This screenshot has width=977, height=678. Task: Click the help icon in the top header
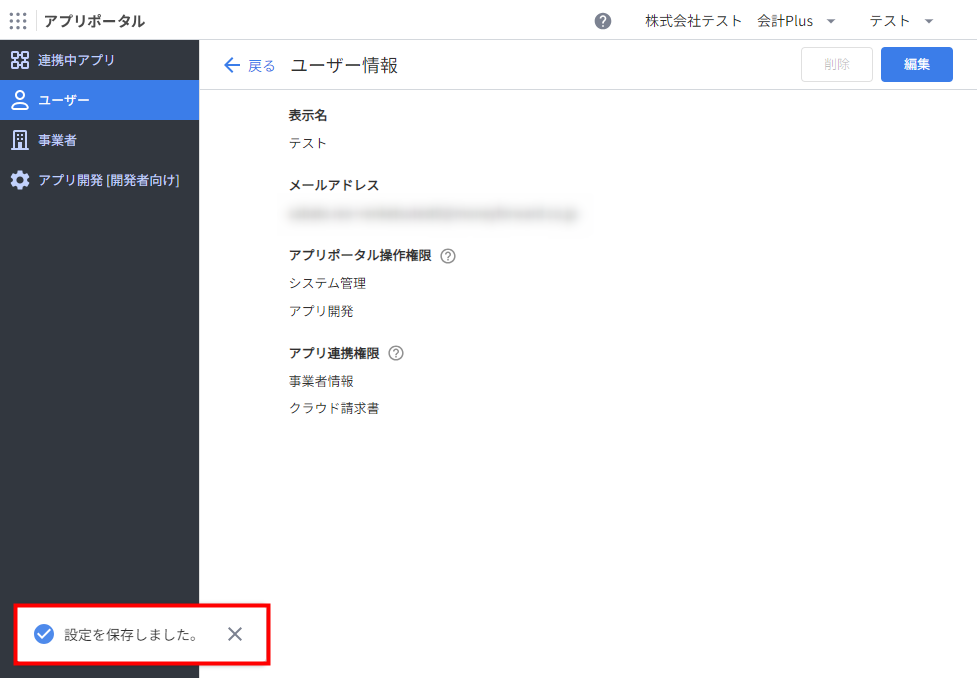click(x=603, y=21)
